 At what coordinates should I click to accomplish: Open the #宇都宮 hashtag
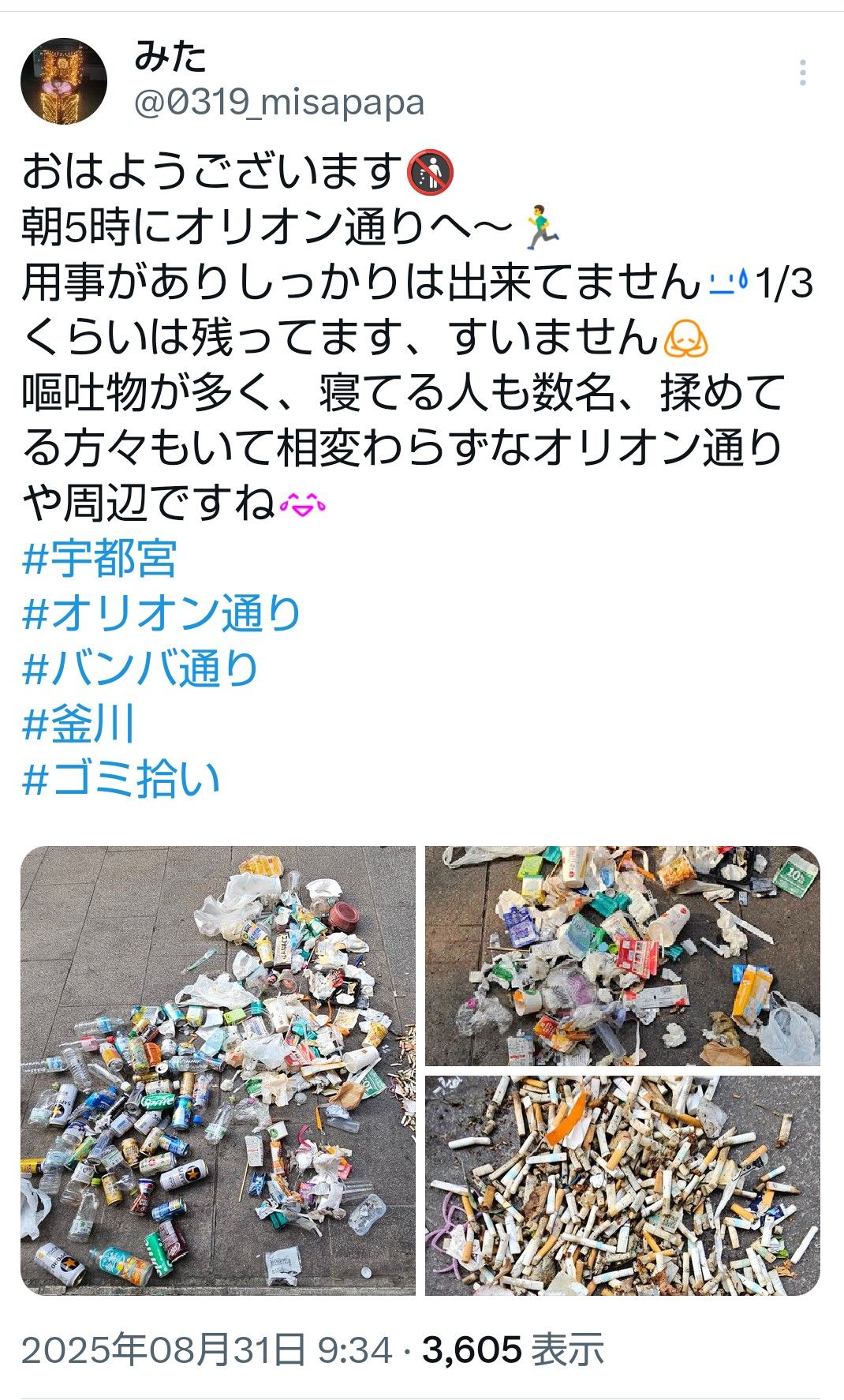99,559
